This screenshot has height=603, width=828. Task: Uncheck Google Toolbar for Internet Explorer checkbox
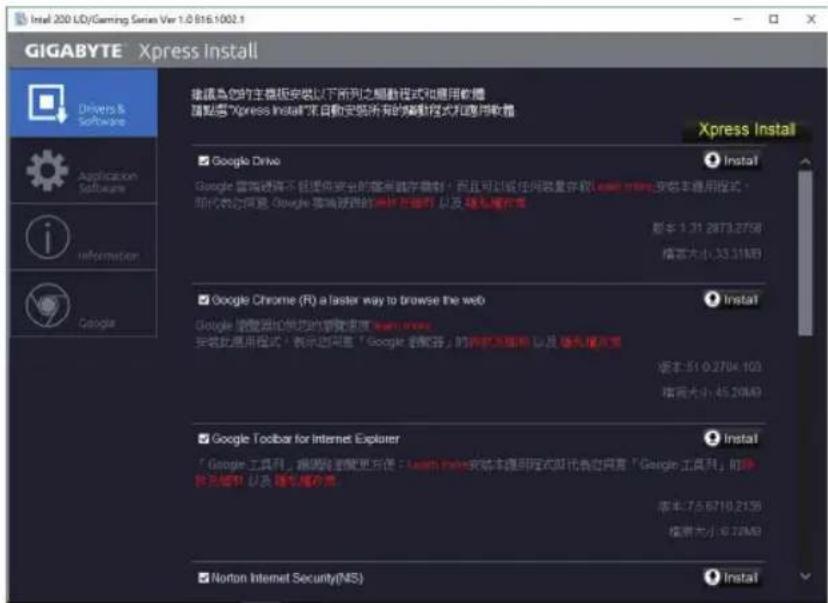[203, 439]
